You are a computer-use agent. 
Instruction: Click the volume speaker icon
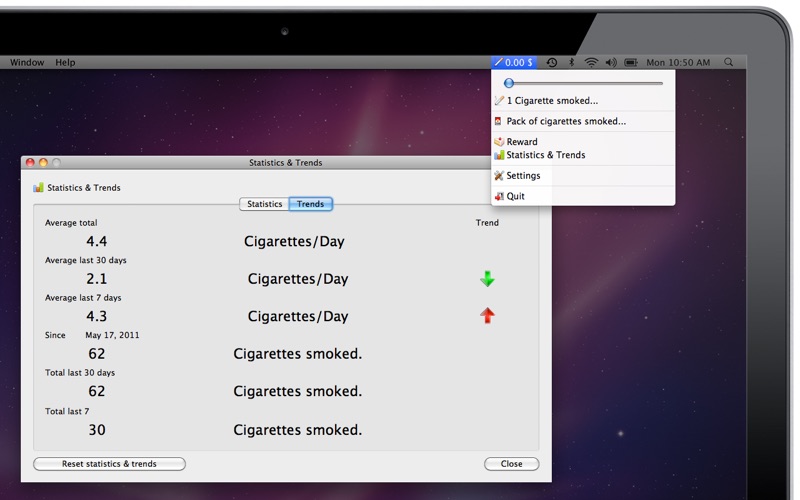[x=611, y=62]
